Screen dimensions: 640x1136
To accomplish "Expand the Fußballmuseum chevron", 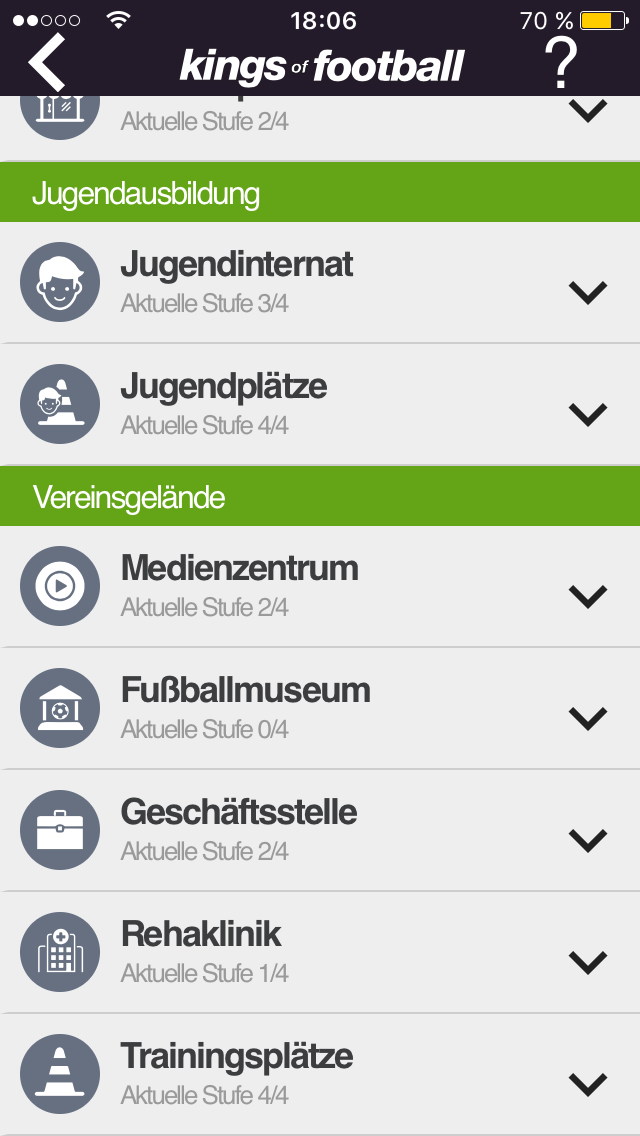I will [x=588, y=718].
